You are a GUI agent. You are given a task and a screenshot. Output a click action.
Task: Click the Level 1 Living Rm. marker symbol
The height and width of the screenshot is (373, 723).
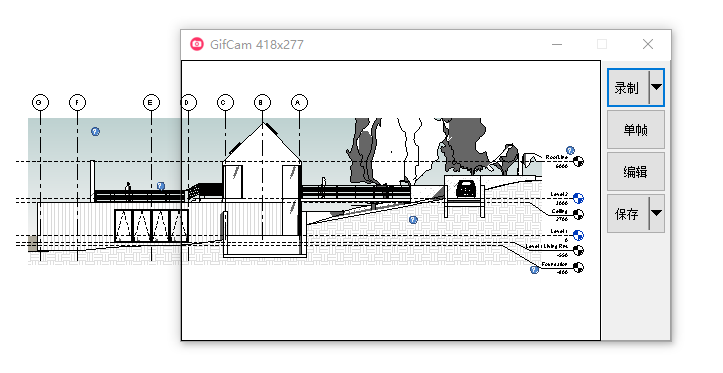[x=578, y=250]
